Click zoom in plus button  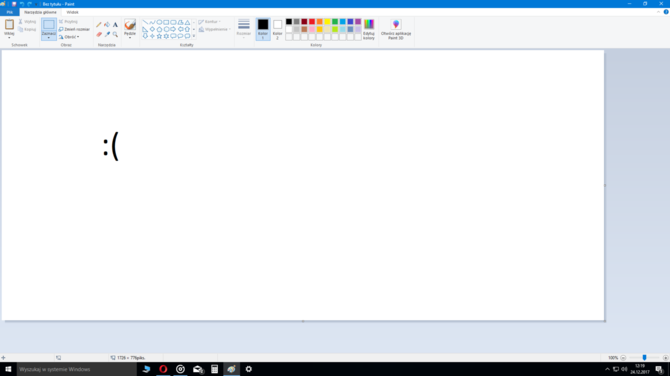pyautogui.click(x=665, y=358)
